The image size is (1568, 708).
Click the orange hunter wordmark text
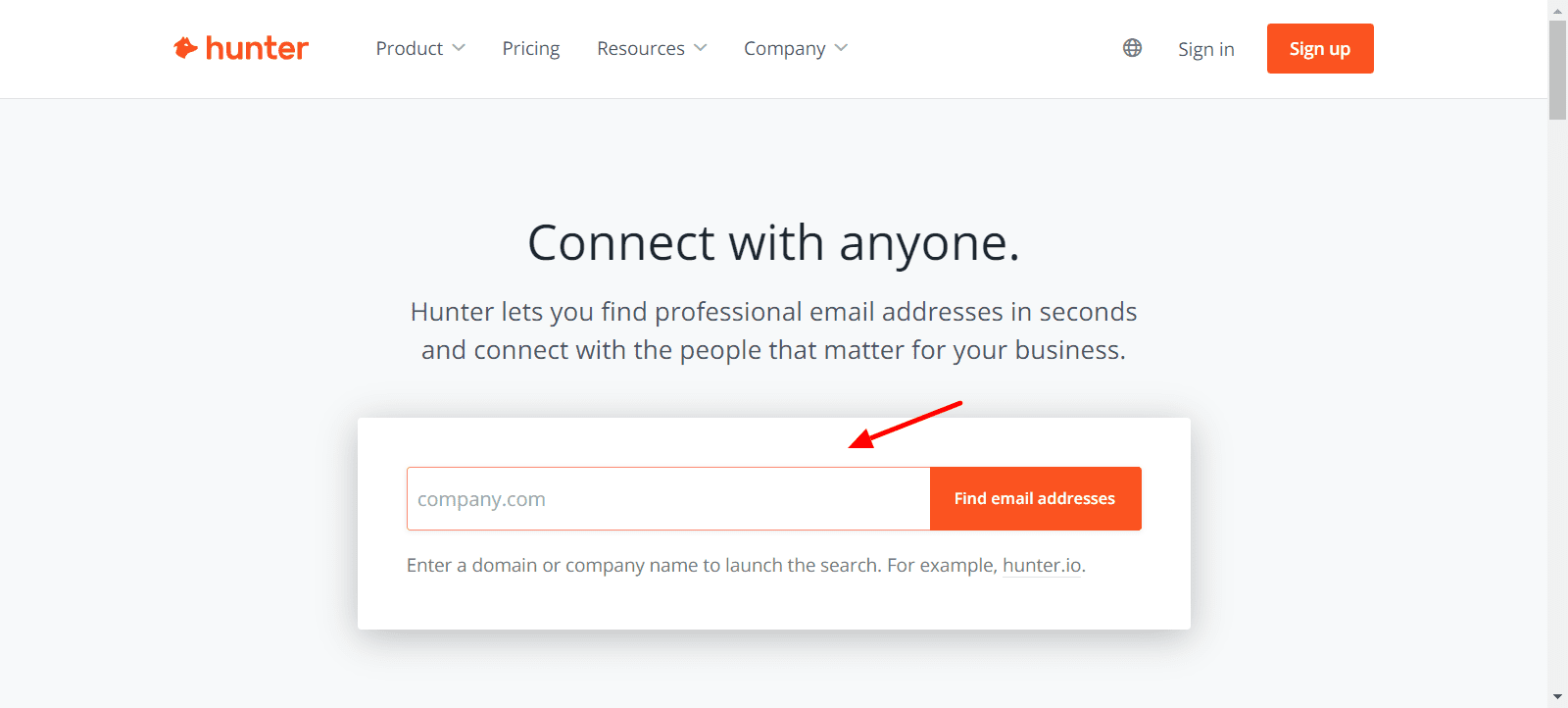(257, 48)
